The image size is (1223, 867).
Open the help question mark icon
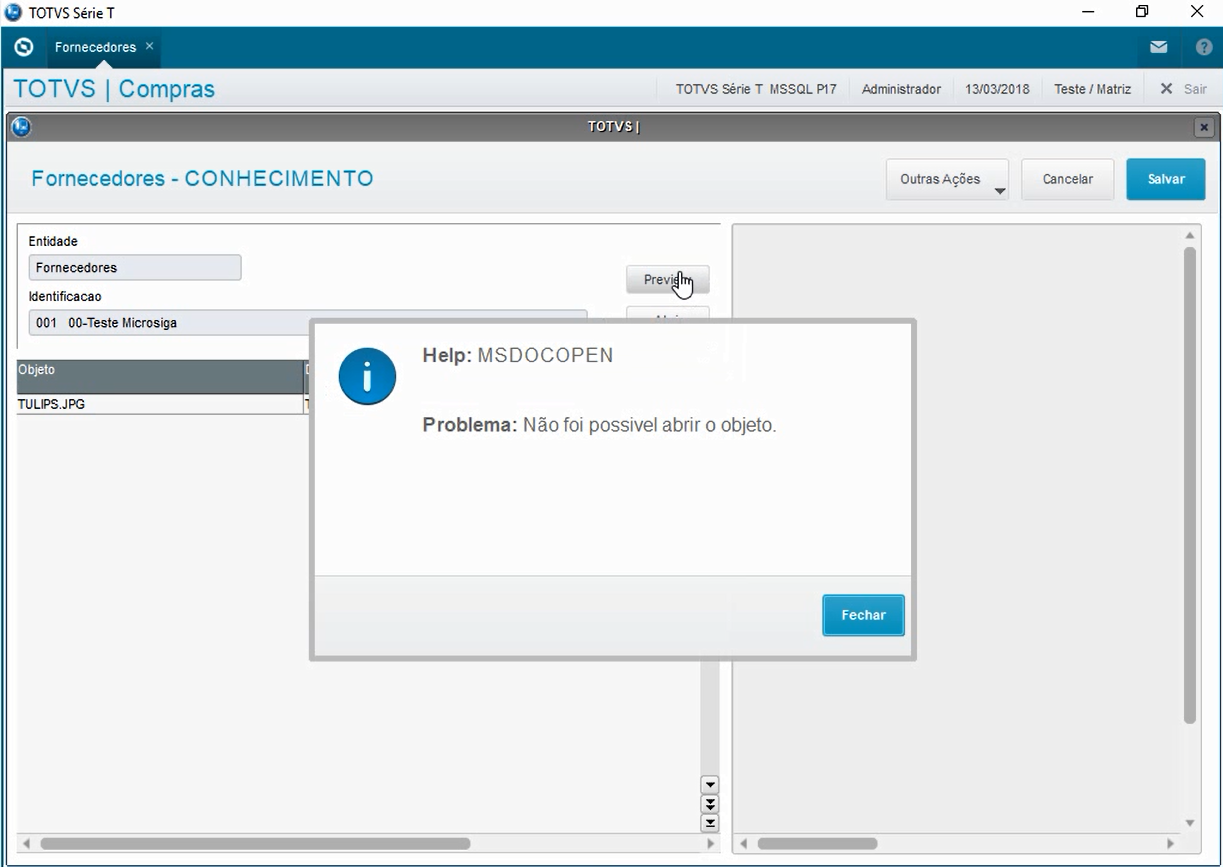point(1204,47)
